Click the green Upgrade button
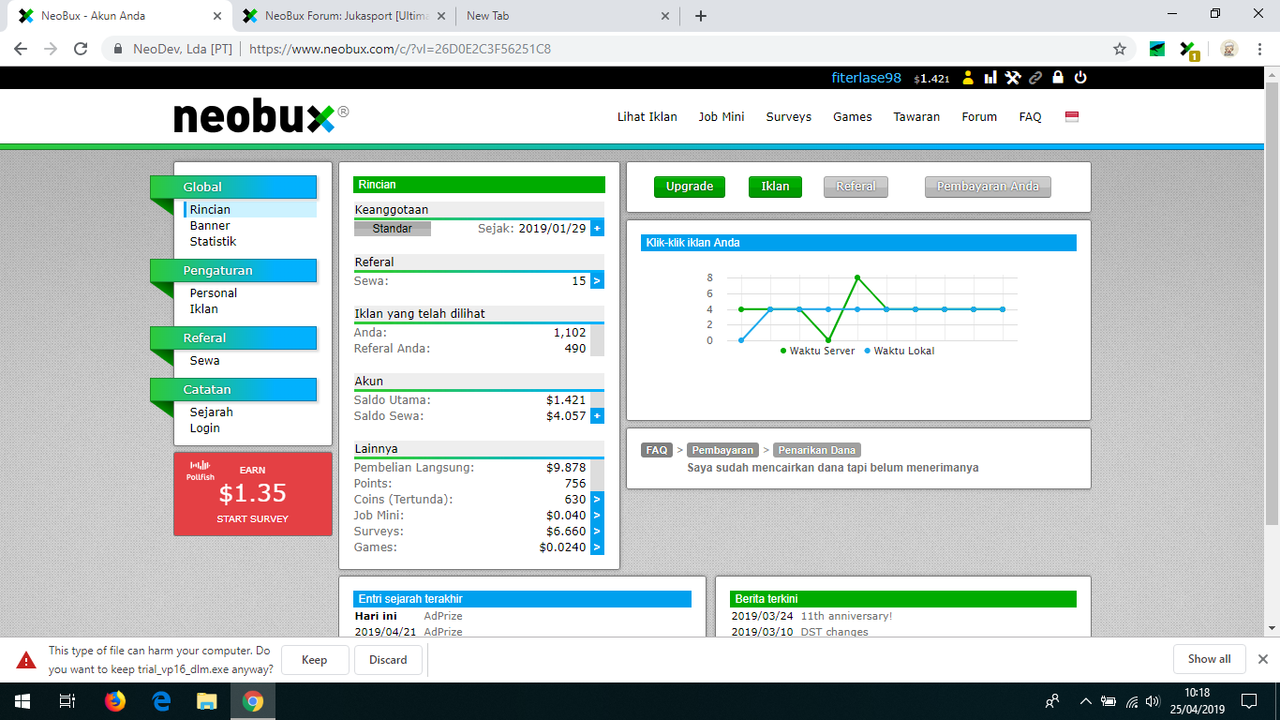 click(x=689, y=186)
